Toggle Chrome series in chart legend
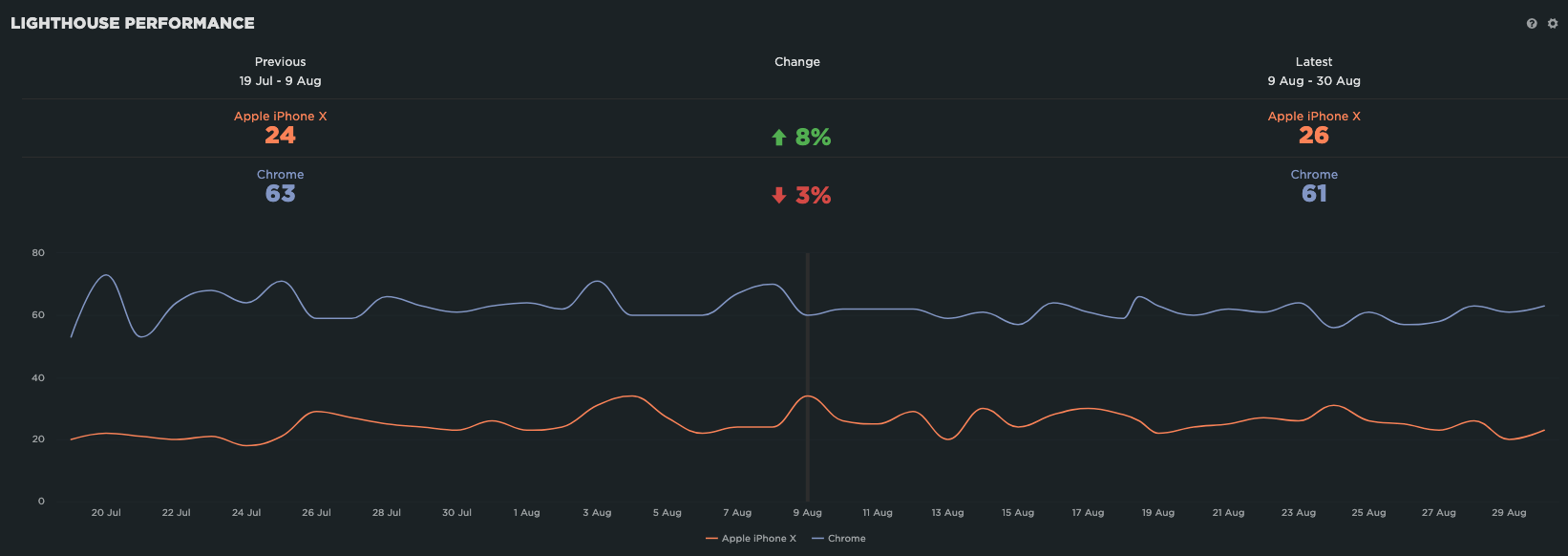 pyautogui.click(x=839, y=539)
